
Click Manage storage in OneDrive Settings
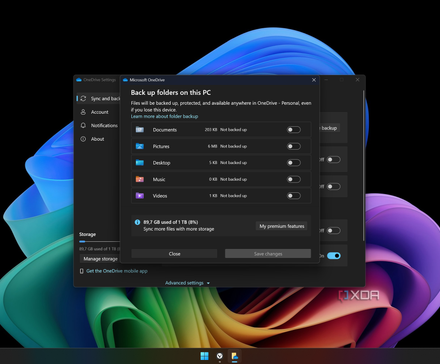pyautogui.click(x=100, y=259)
